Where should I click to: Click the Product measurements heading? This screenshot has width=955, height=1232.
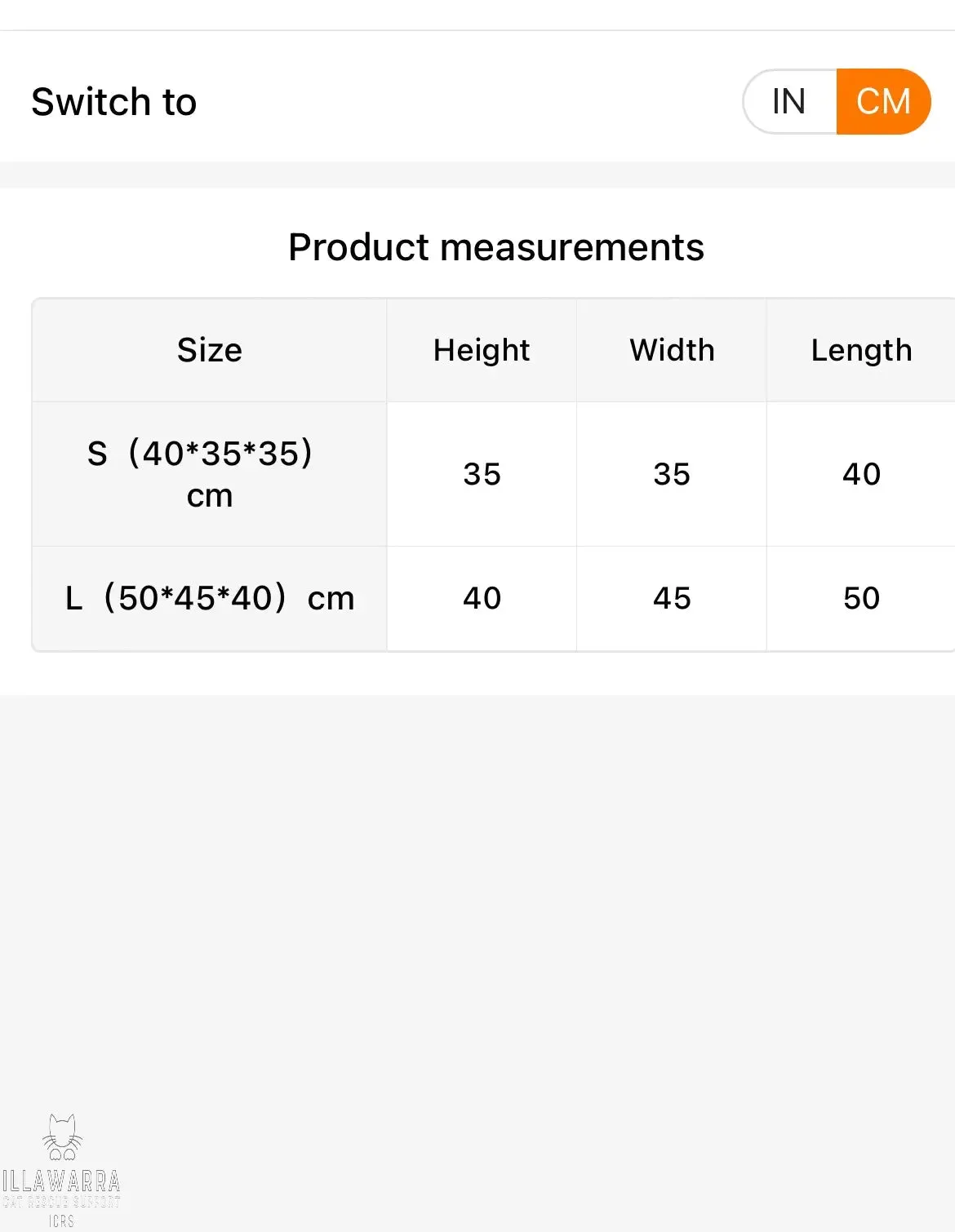pyautogui.click(x=496, y=247)
